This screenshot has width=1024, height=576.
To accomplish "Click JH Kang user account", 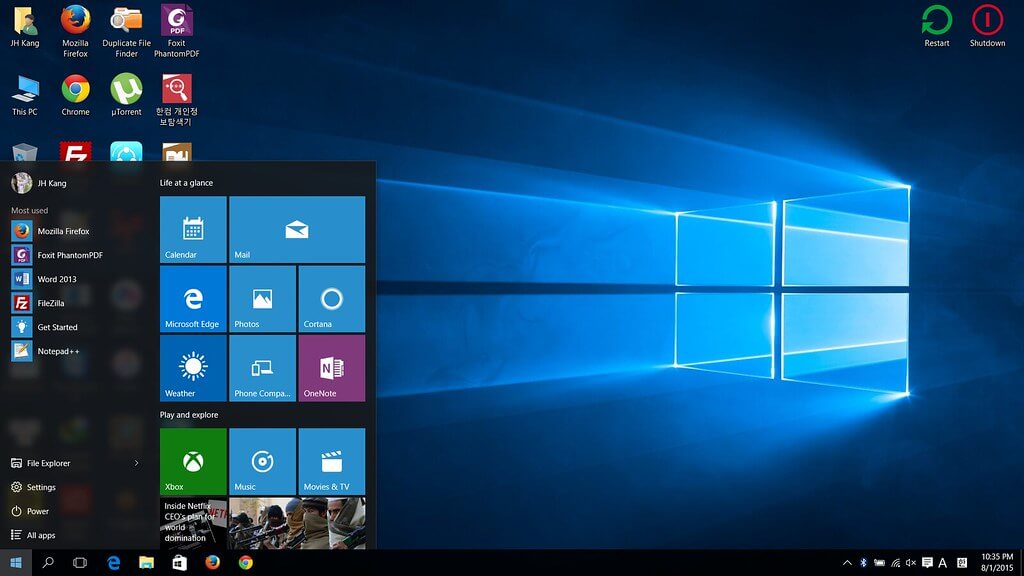I will pos(39,183).
